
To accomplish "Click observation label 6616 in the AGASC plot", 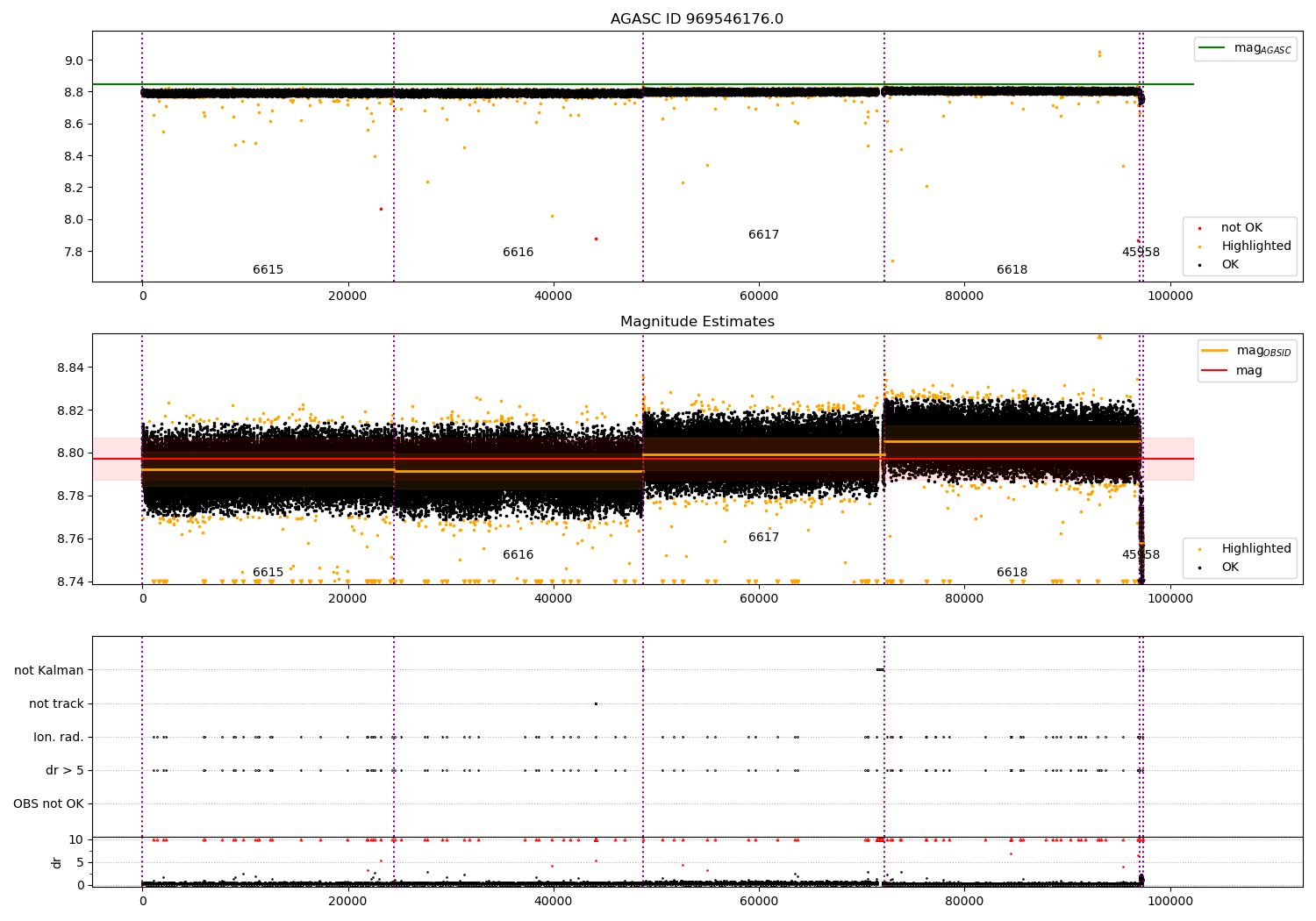I will 518,253.
